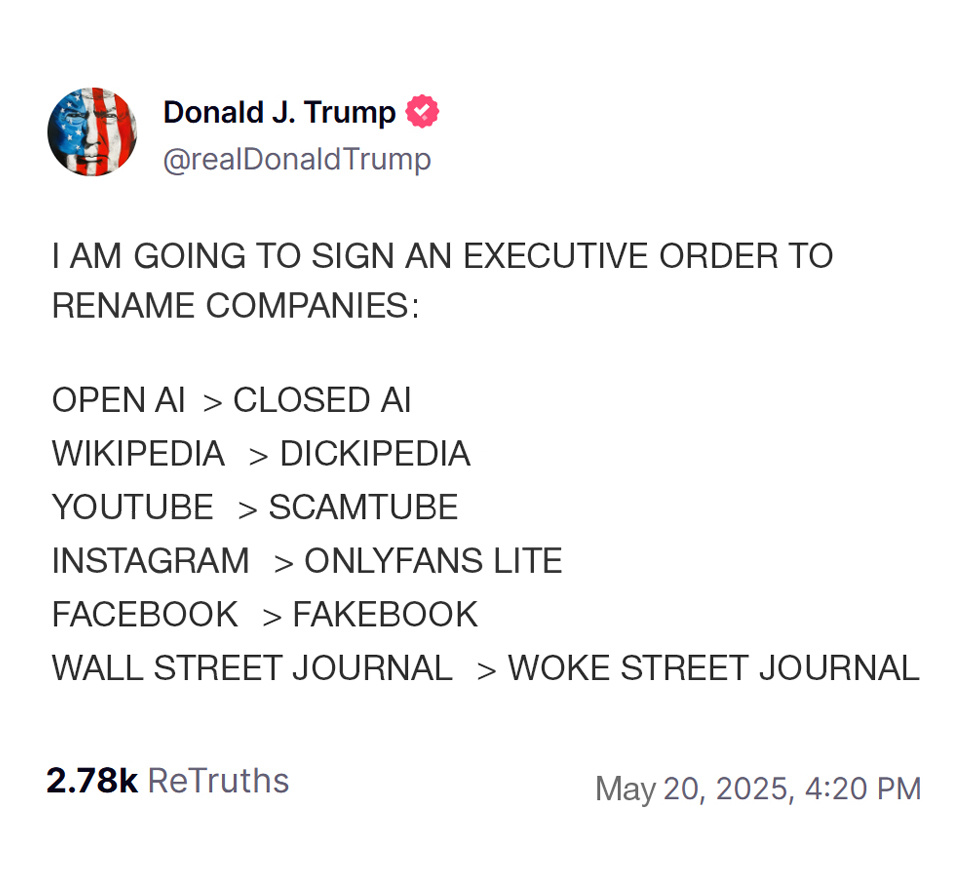Click the 'OPEN AI' text
This screenshot has height=888, width=972.
[118, 400]
